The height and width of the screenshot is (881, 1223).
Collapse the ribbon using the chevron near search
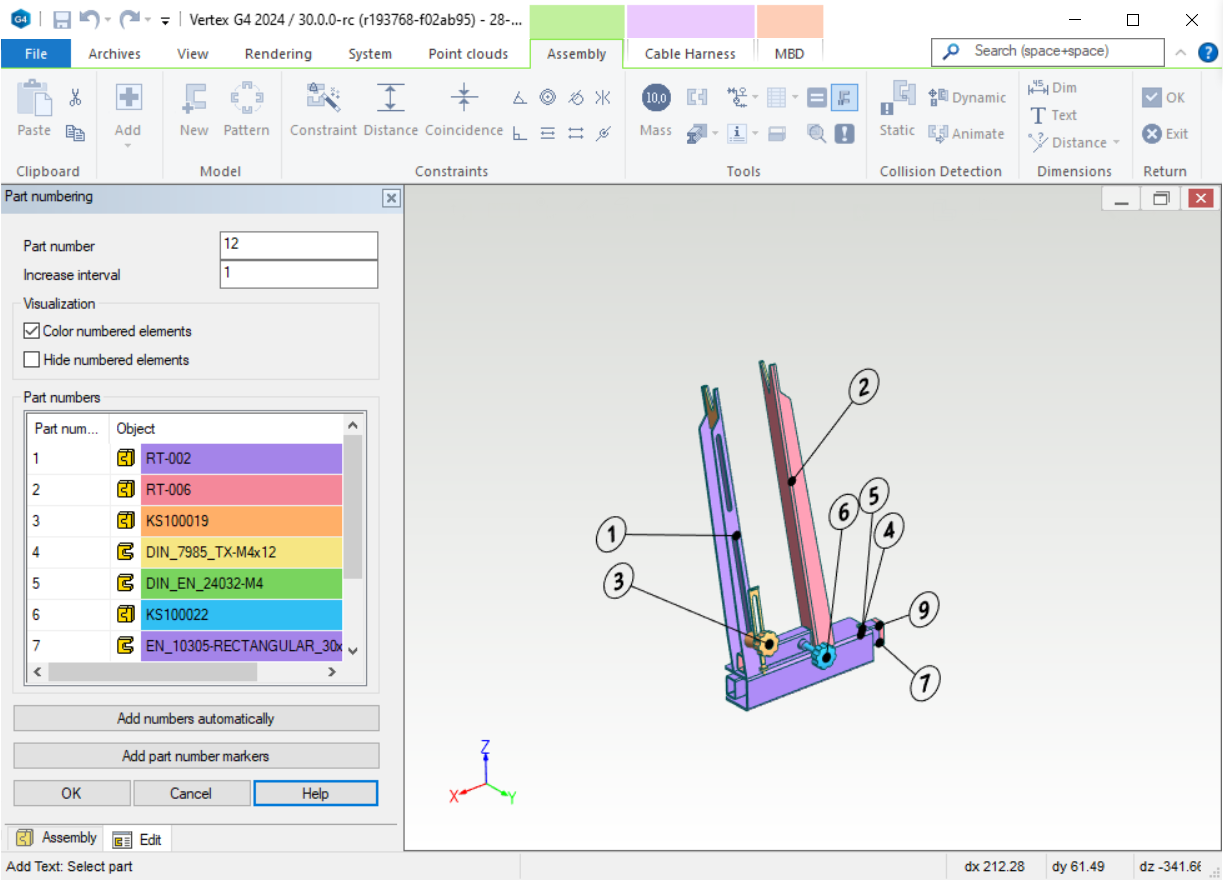1180,51
